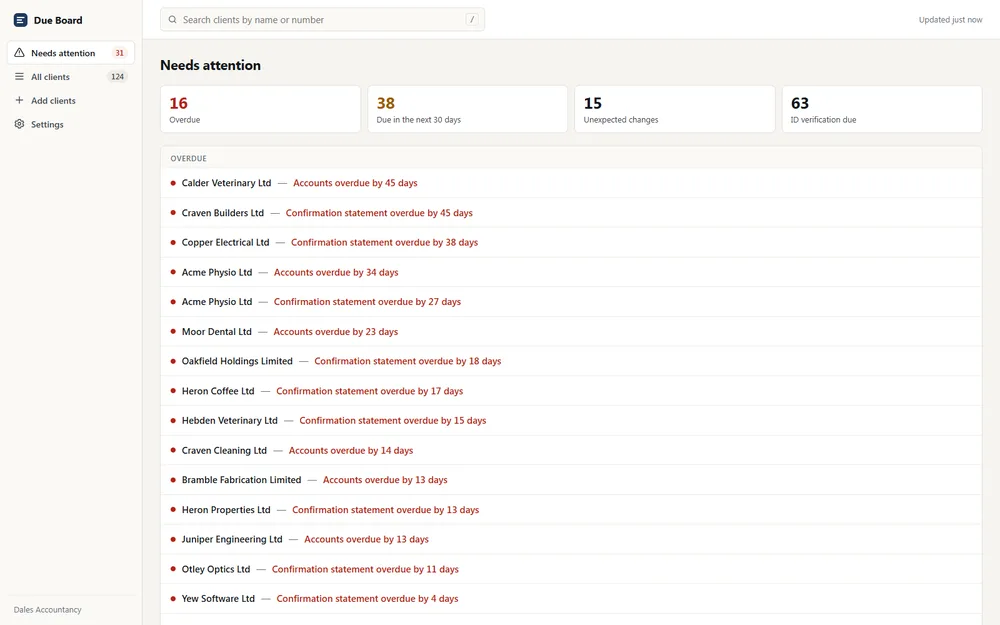Open Craven Builders Ltd overdue row

(571, 212)
